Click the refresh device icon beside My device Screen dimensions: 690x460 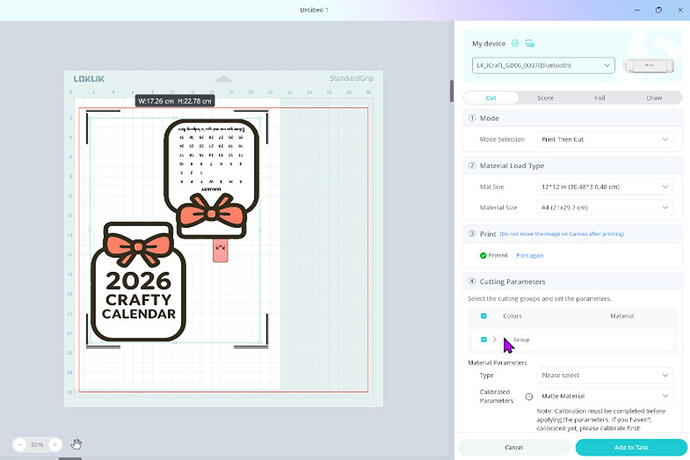[x=516, y=44]
